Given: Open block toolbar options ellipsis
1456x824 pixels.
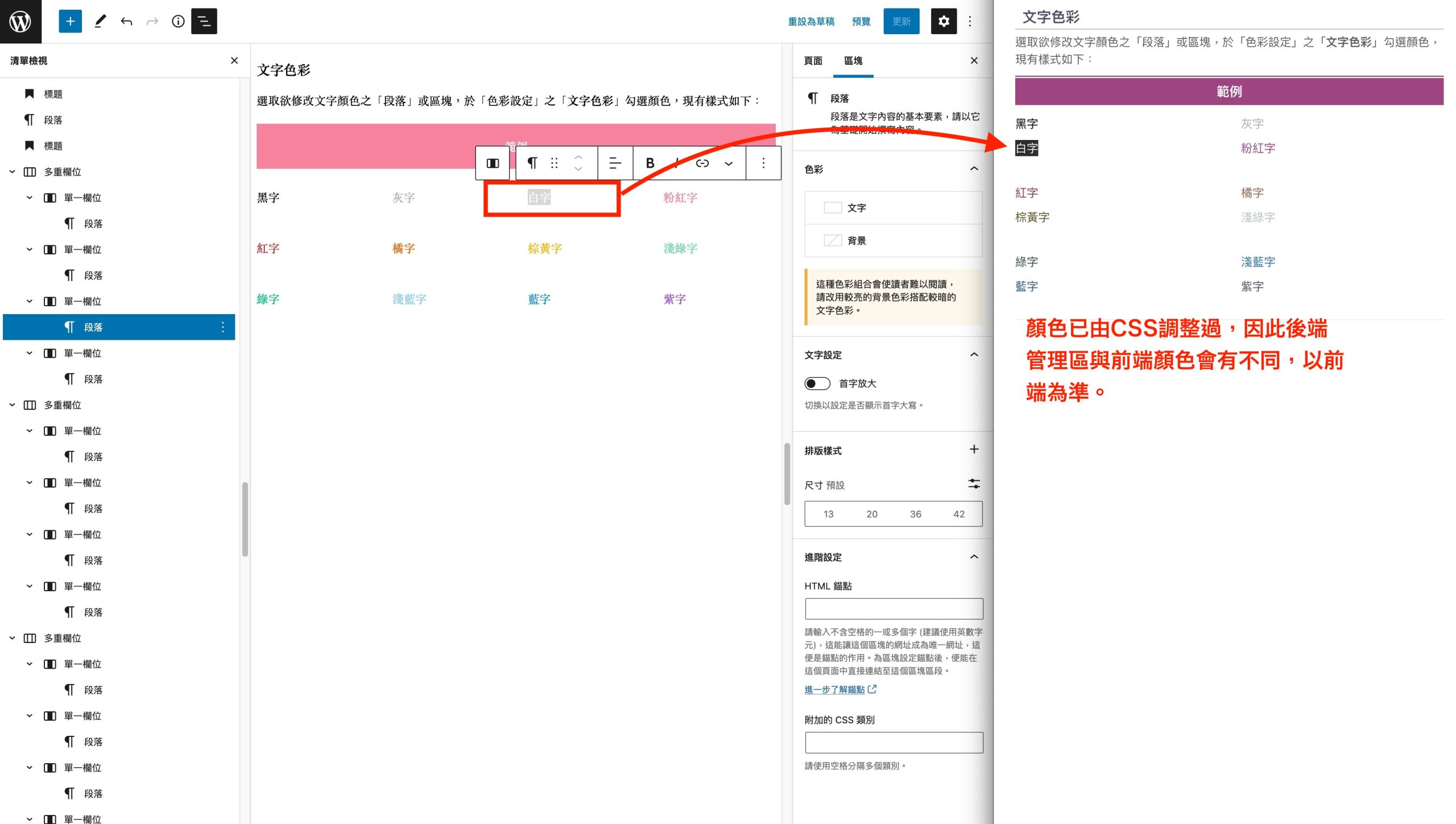Looking at the screenshot, I should click(x=763, y=163).
